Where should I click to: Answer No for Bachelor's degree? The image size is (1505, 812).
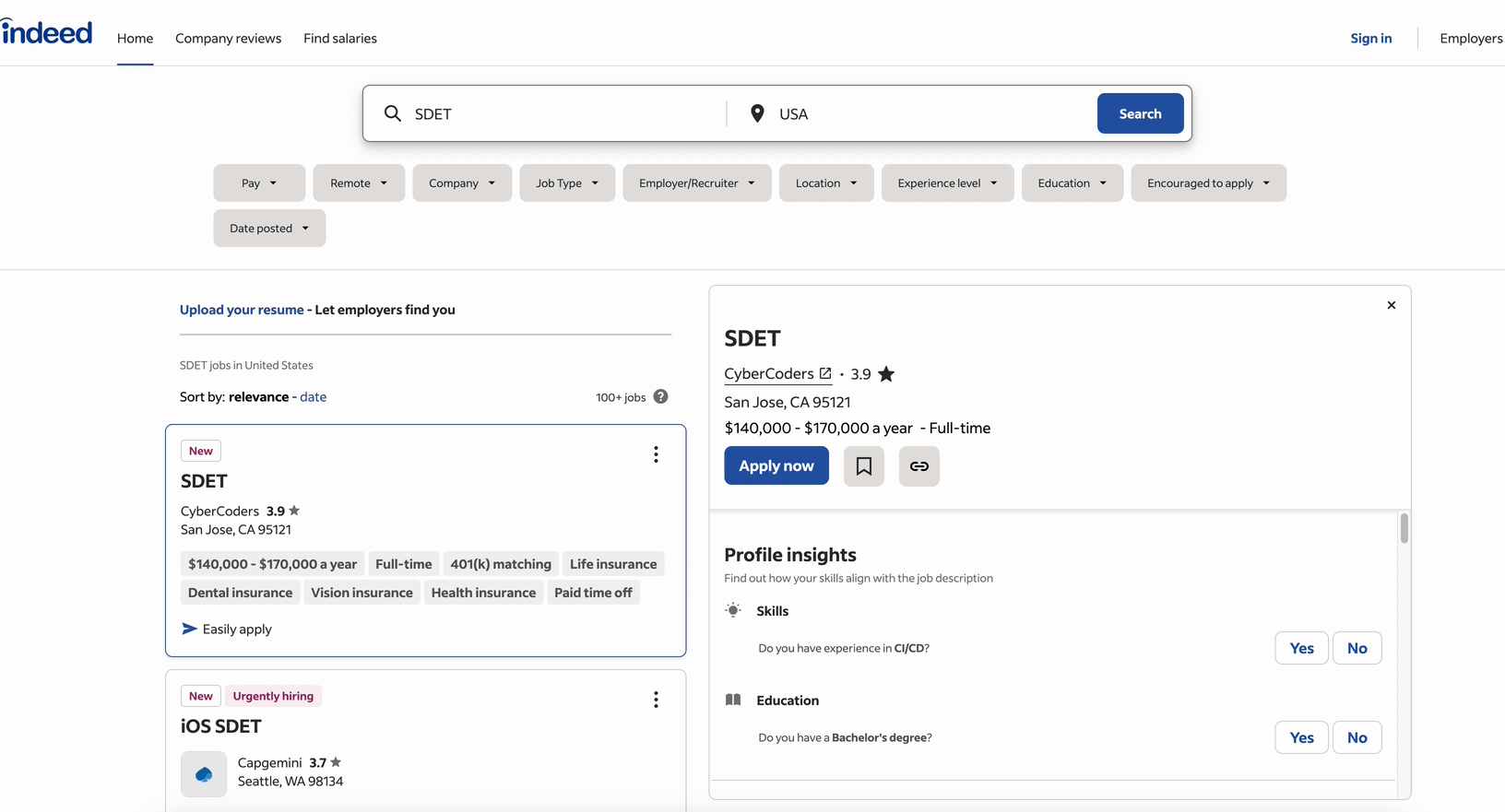tap(1357, 737)
